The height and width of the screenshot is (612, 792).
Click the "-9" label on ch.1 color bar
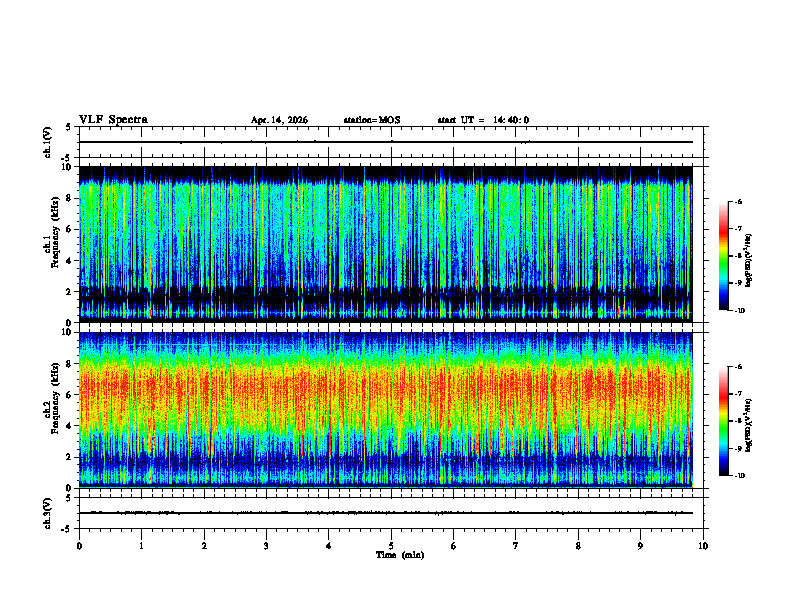(x=738, y=283)
